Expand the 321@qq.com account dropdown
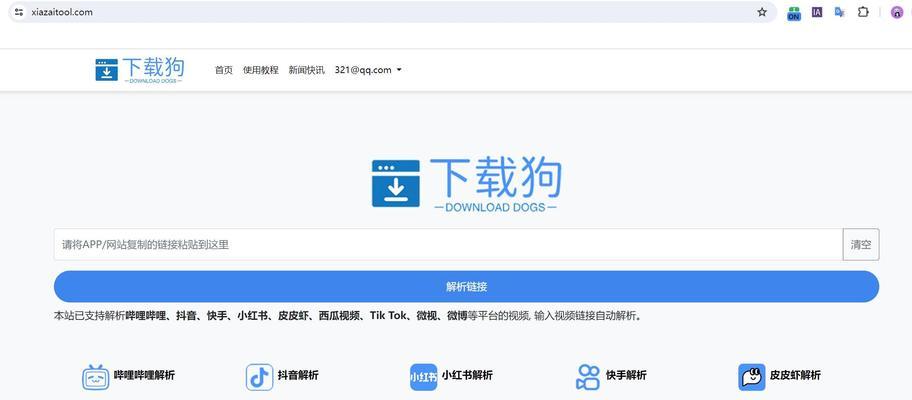The image size is (912, 400). pos(368,70)
